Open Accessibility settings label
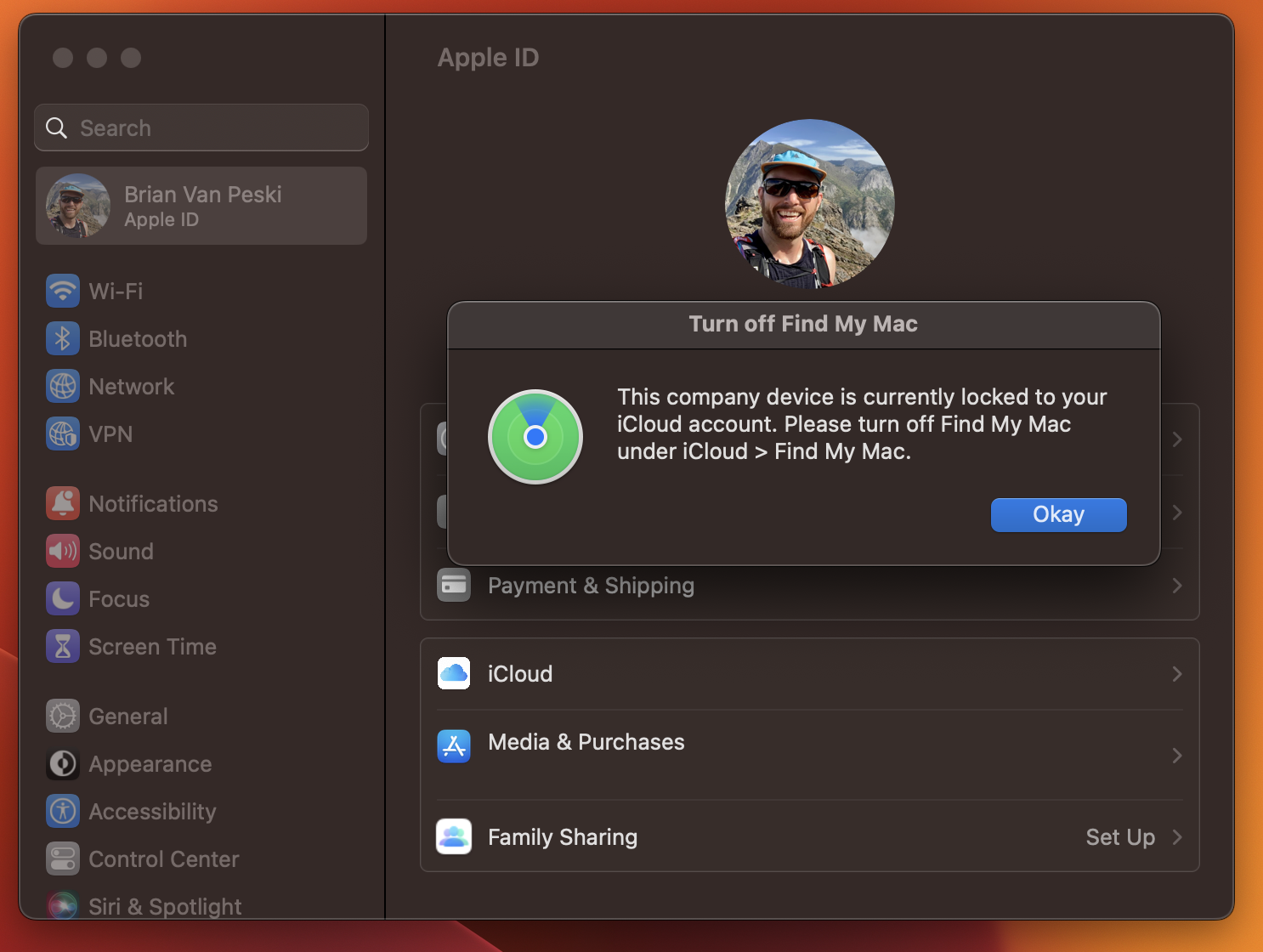Image resolution: width=1263 pixels, height=952 pixels. (152, 812)
